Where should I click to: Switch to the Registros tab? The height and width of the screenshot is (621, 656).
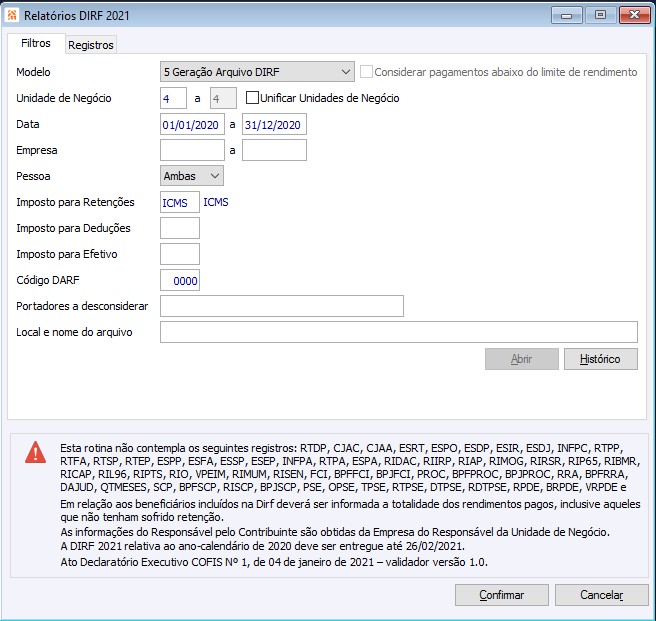[91, 45]
